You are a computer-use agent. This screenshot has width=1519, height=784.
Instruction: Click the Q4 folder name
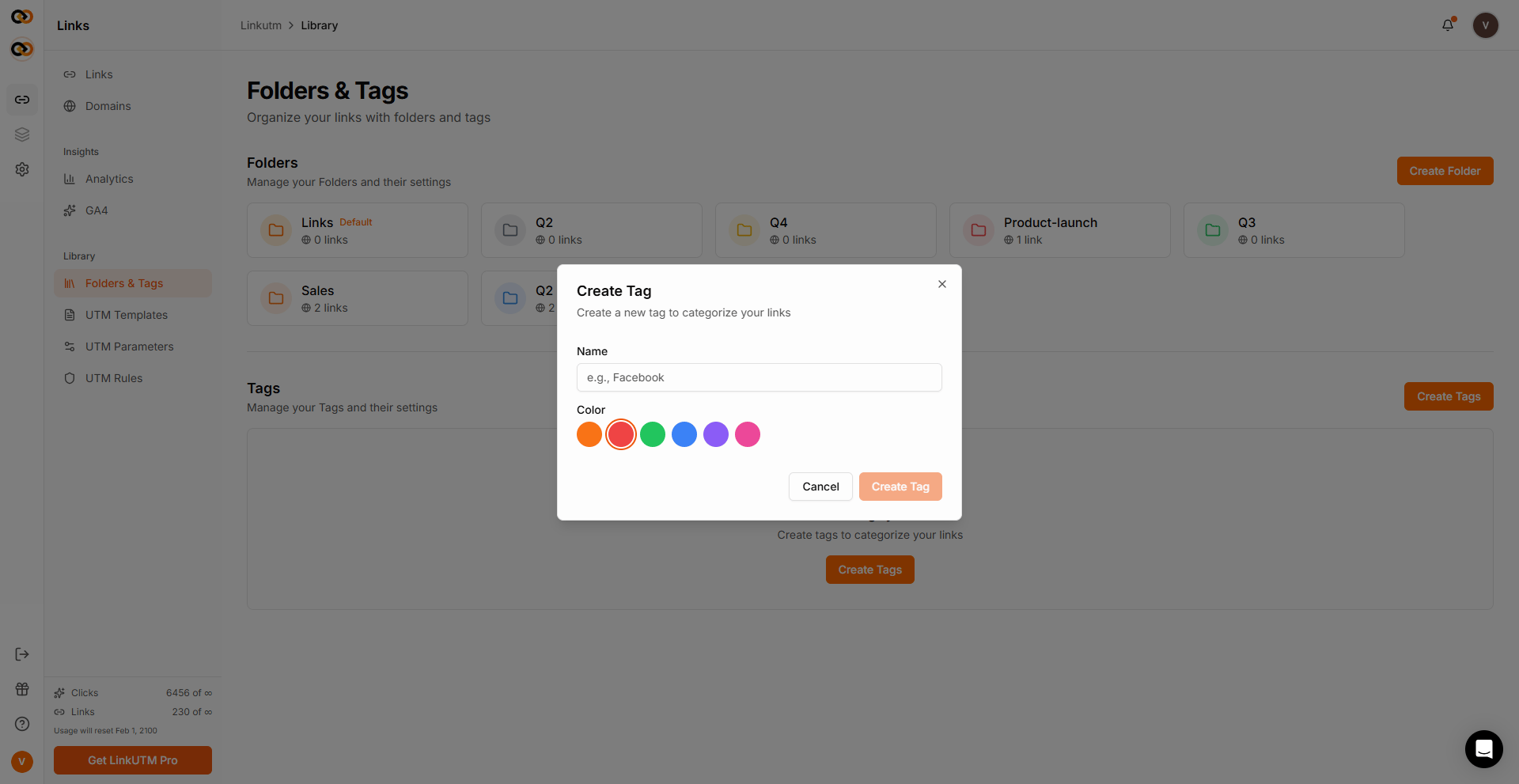pos(778,222)
